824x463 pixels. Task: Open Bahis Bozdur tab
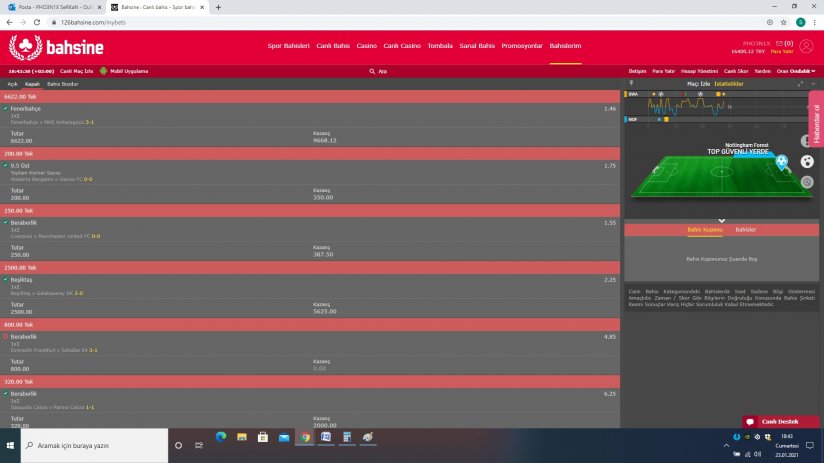point(63,84)
